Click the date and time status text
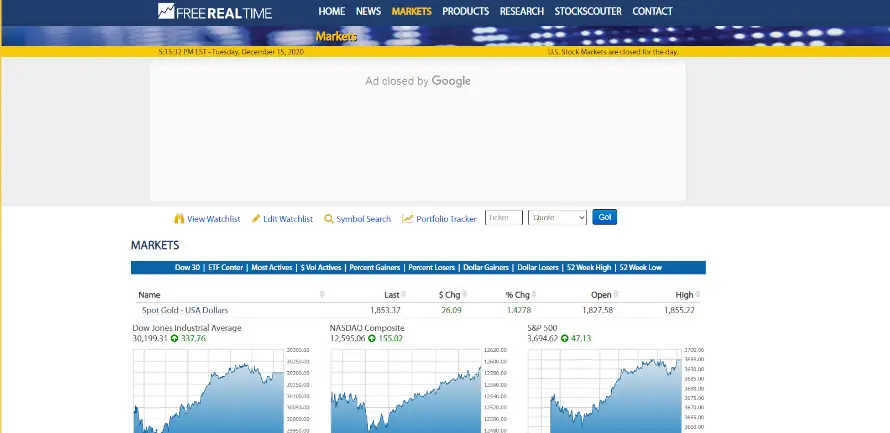The width and height of the screenshot is (890, 433). tap(231, 52)
